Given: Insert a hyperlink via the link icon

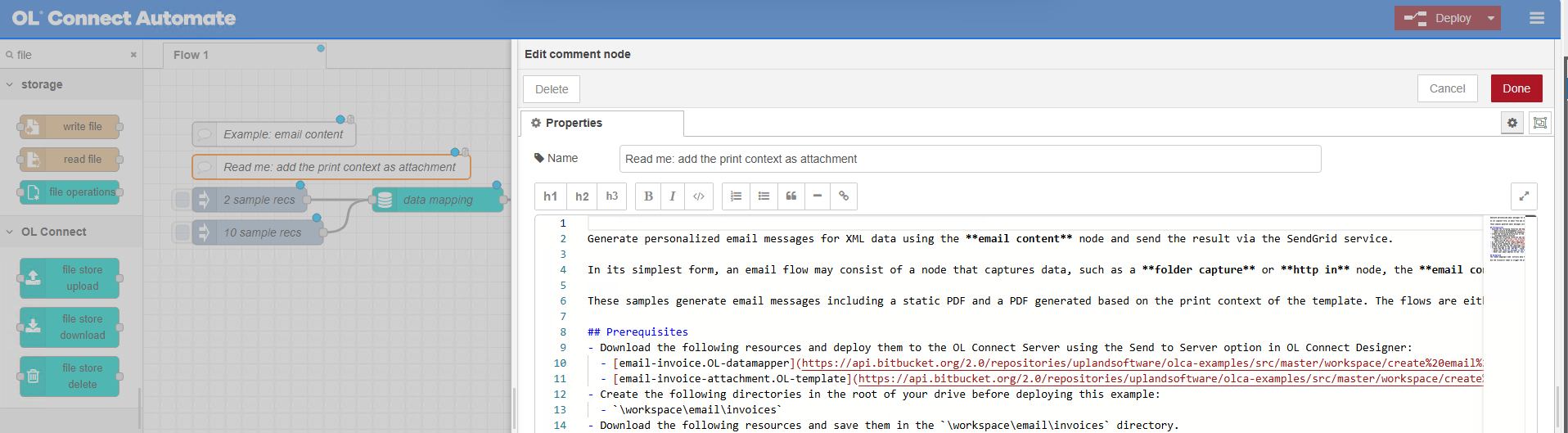Looking at the screenshot, I should [x=843, y=196].
